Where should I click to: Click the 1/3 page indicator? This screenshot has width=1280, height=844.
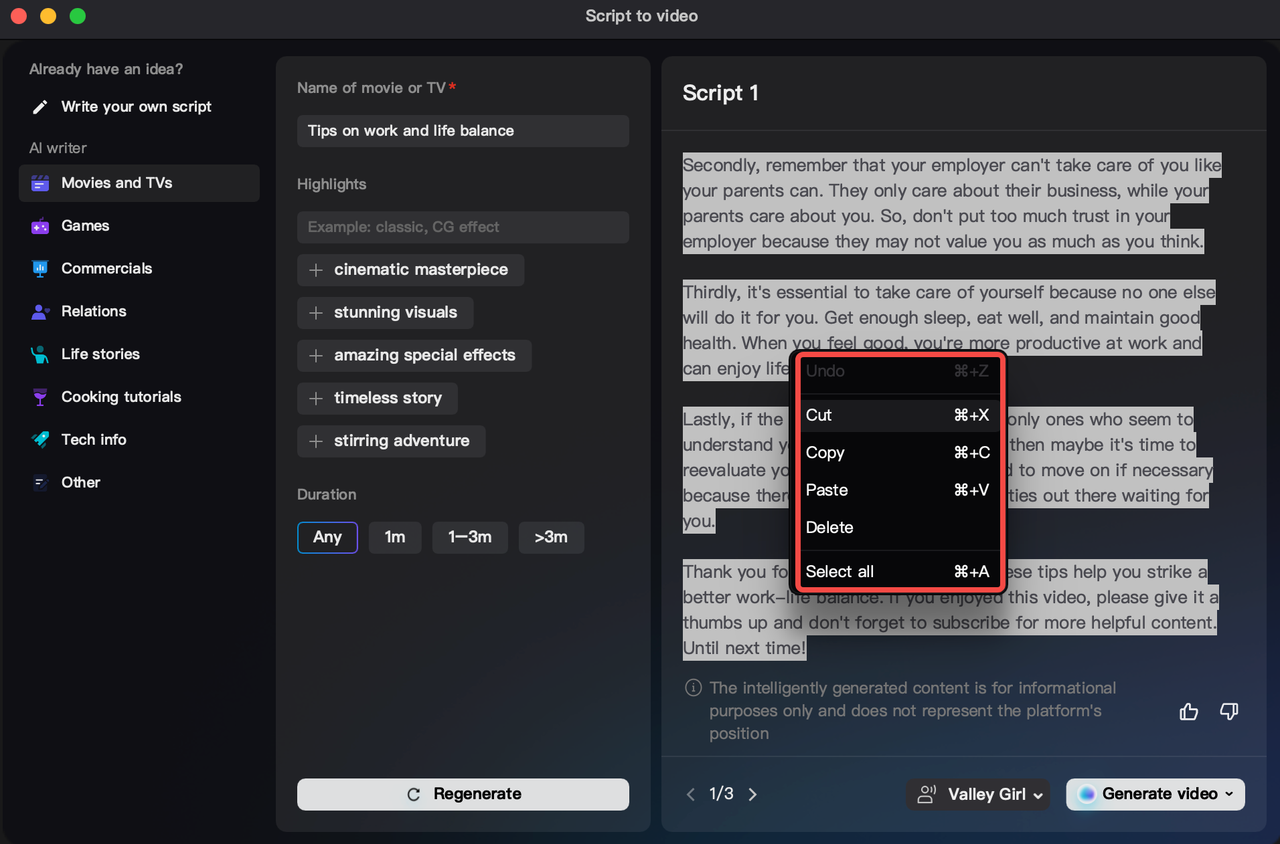721,794
